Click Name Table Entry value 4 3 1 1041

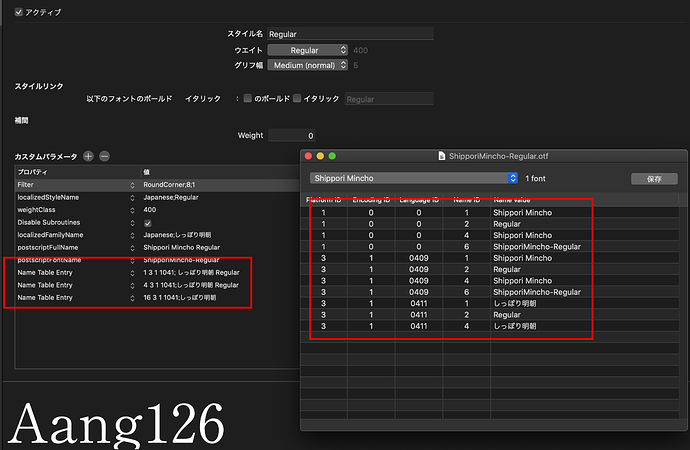tap(191, 285)
